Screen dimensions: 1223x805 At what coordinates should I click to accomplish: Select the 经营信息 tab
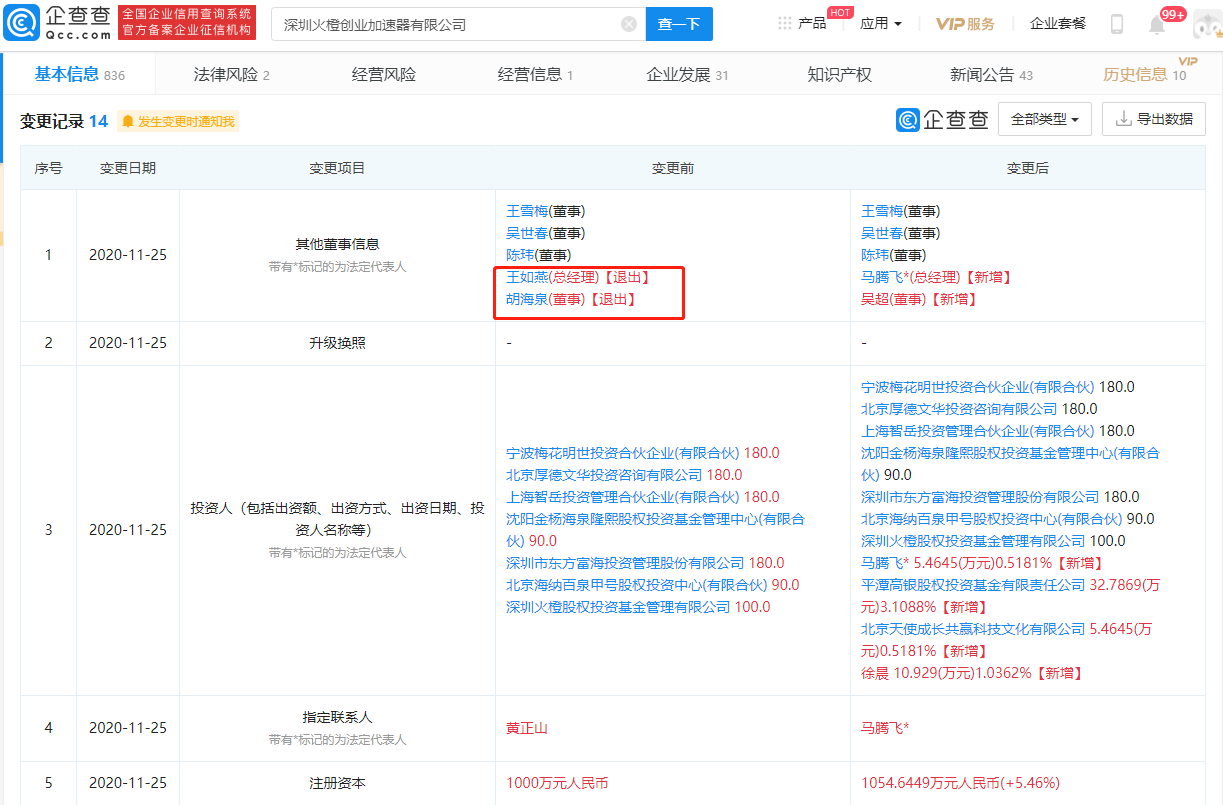(x=536, y=75)
